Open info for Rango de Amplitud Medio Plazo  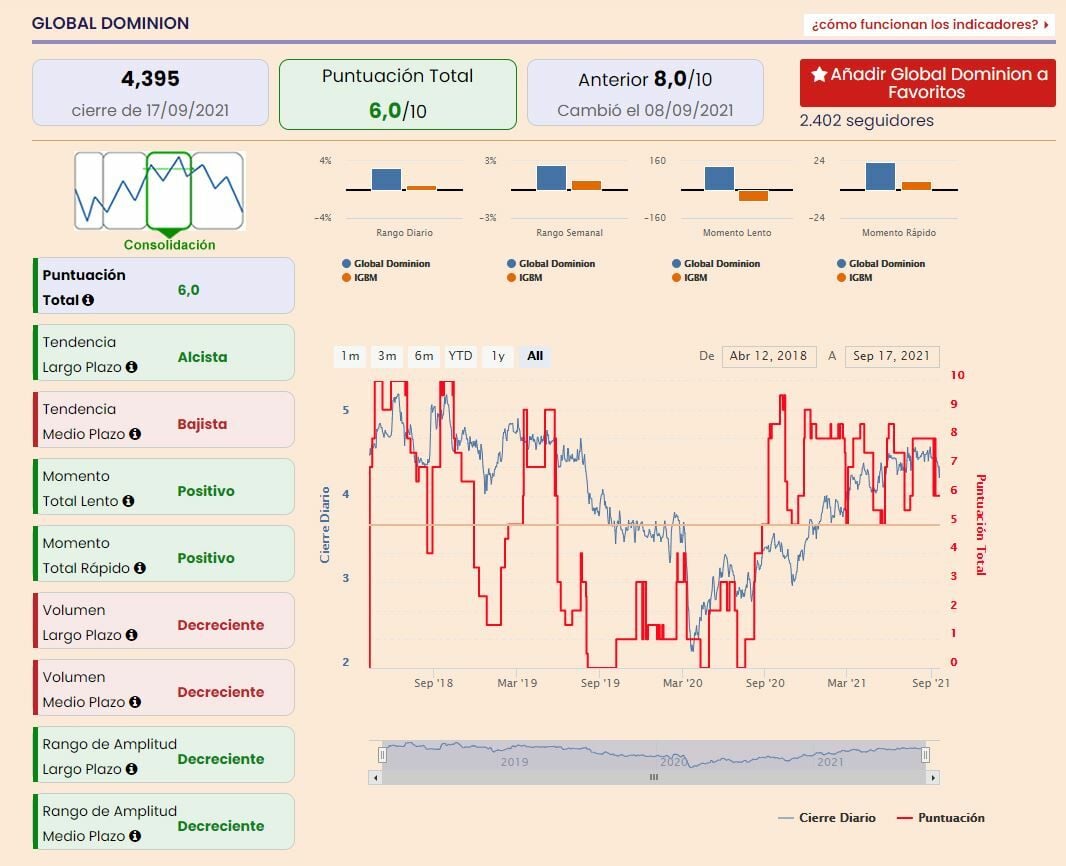135,835
